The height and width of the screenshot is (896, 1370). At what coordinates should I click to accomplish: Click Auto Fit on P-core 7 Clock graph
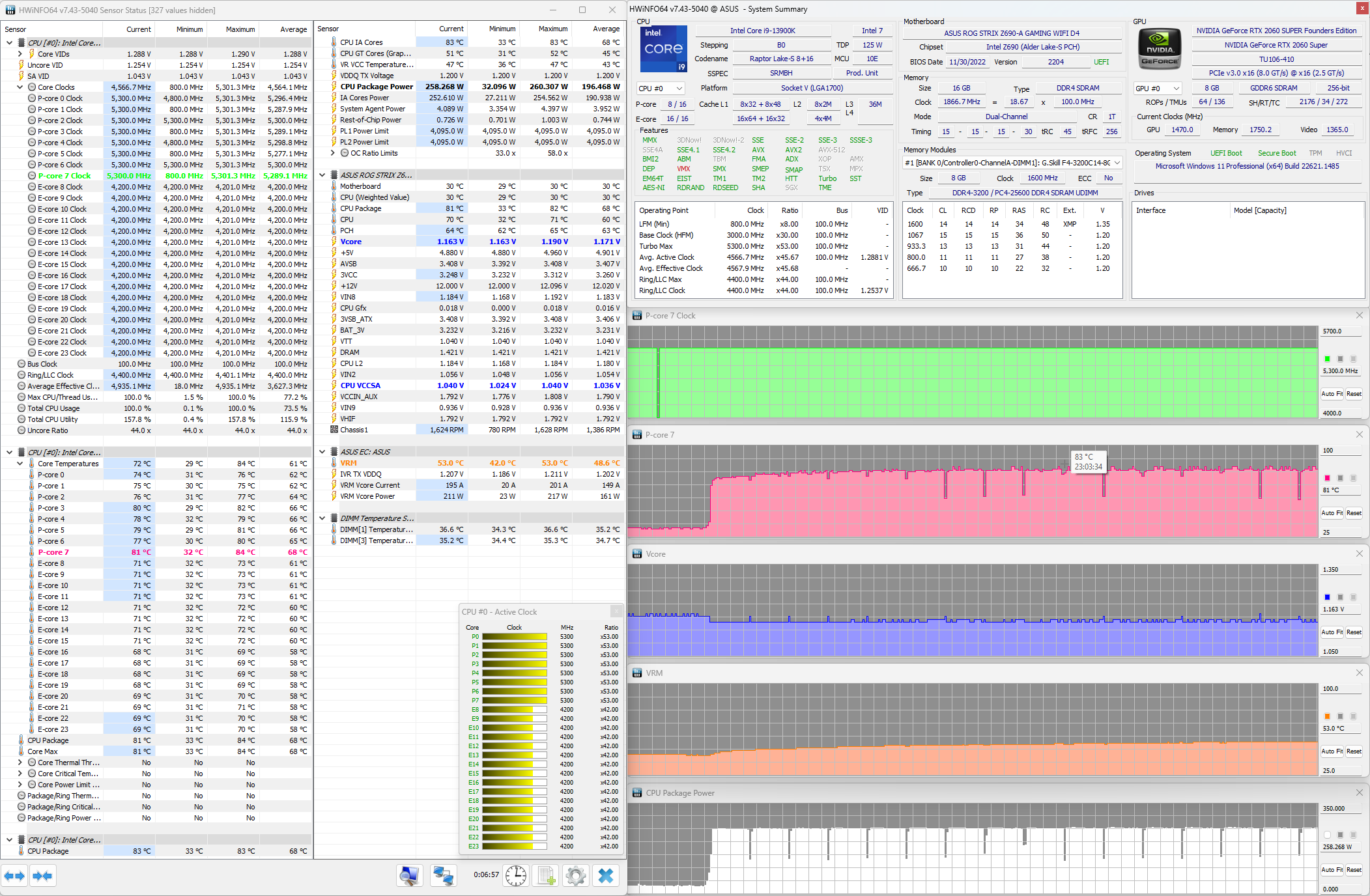1332,393
